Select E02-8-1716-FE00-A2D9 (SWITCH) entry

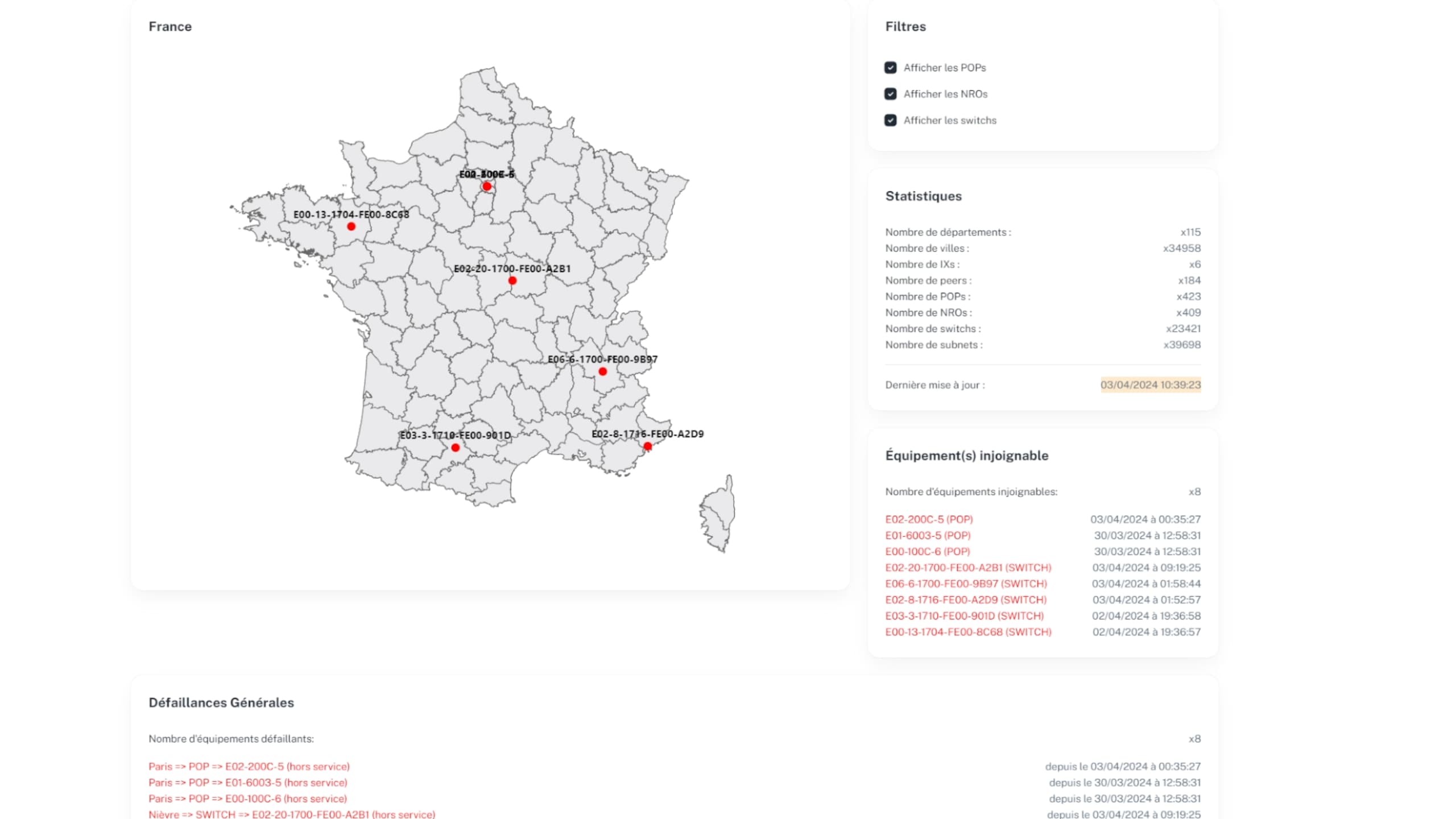click(966, 599)
